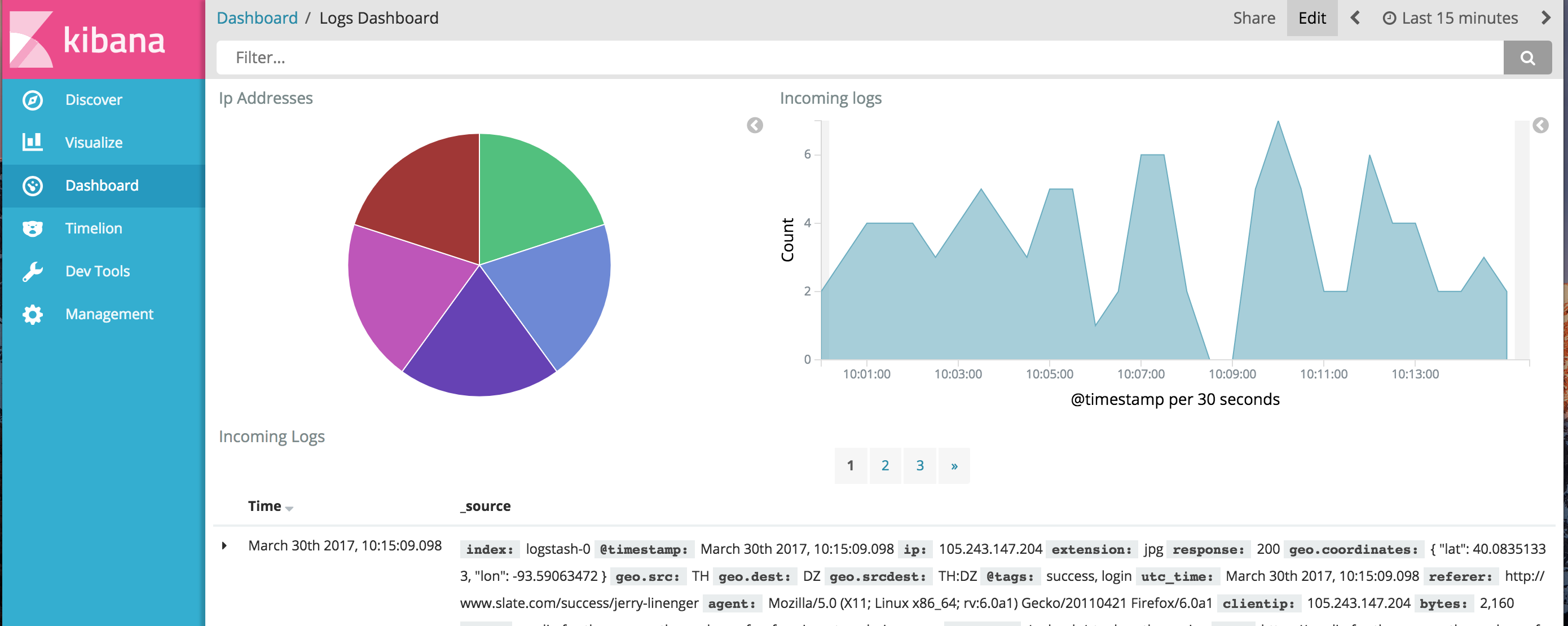This screenshot has height=626, width=1568.
Task: Collapse the Incoming logs panel left chevron
Action: [755, 125]
